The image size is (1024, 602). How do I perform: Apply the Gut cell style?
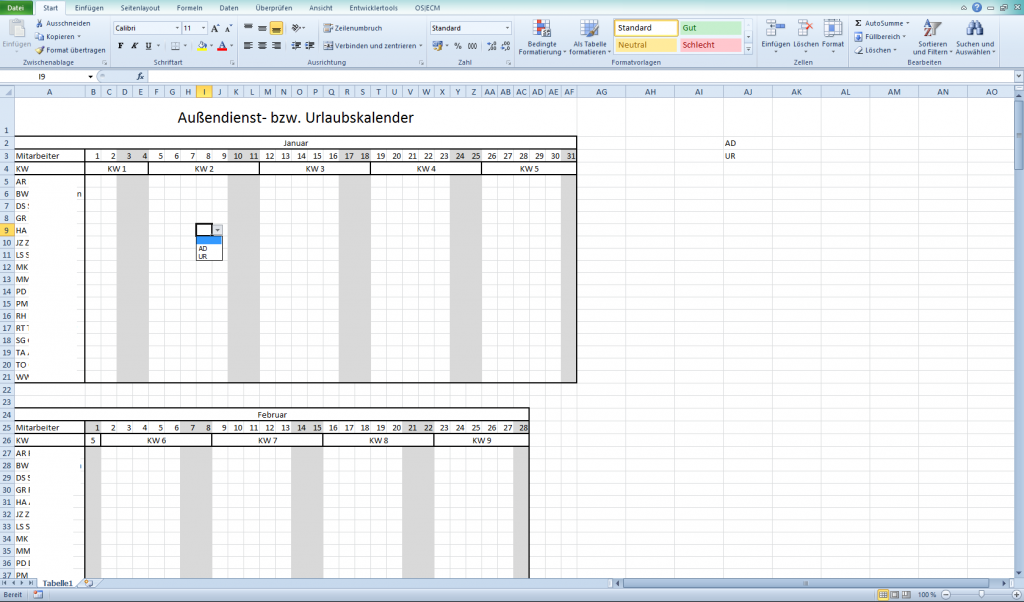pyautogui.click(x=710, y=28)
